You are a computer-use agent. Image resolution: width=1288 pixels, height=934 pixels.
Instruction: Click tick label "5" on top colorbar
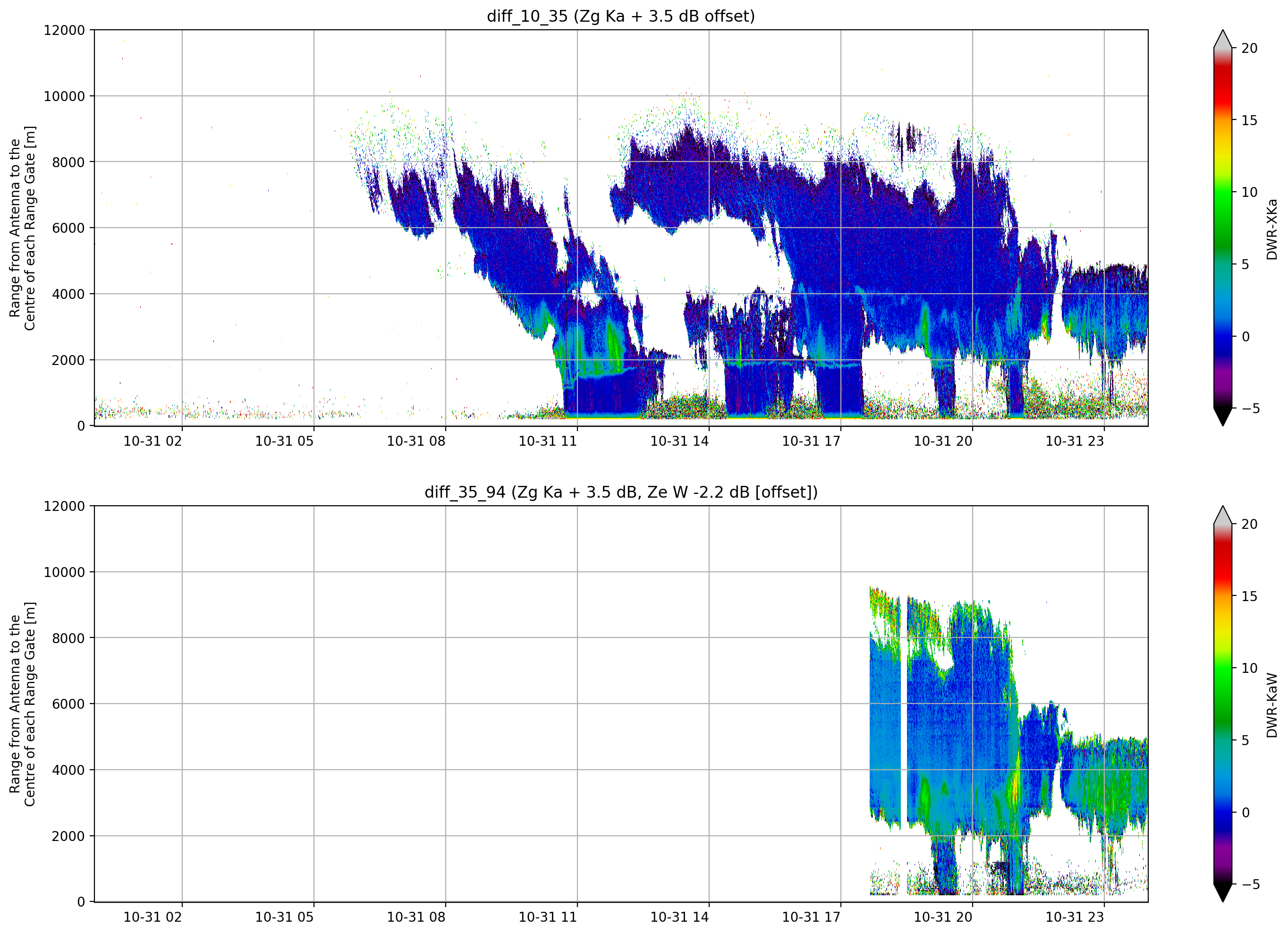coord(1246,265)
